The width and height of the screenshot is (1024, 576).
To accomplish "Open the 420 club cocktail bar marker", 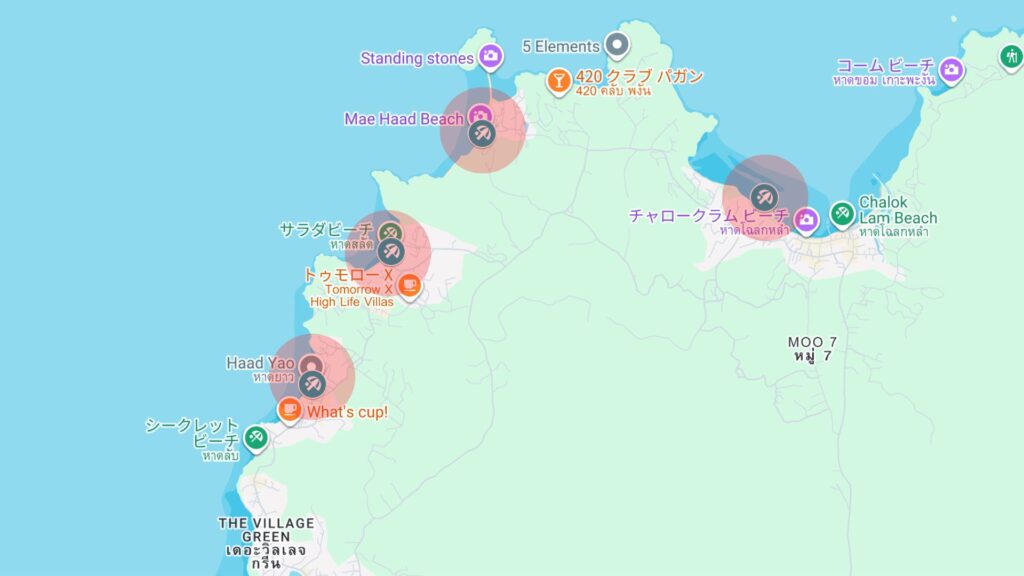I will click(559, 79).
